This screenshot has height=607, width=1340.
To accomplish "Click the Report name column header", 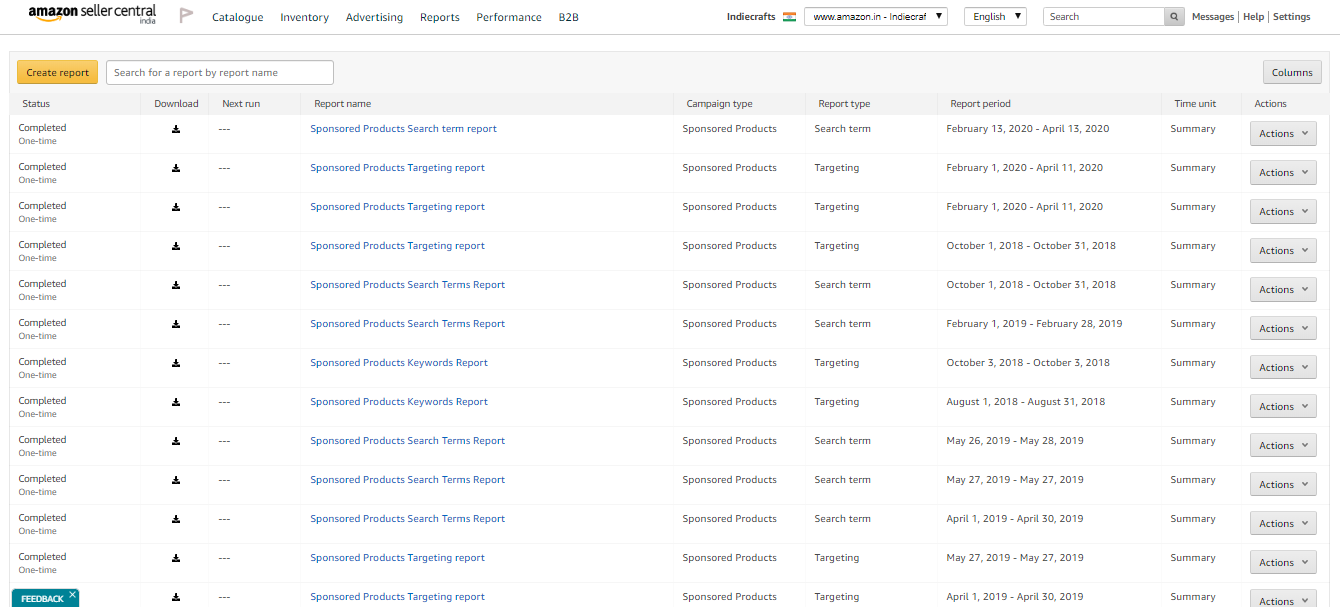I will click(342, 104).
